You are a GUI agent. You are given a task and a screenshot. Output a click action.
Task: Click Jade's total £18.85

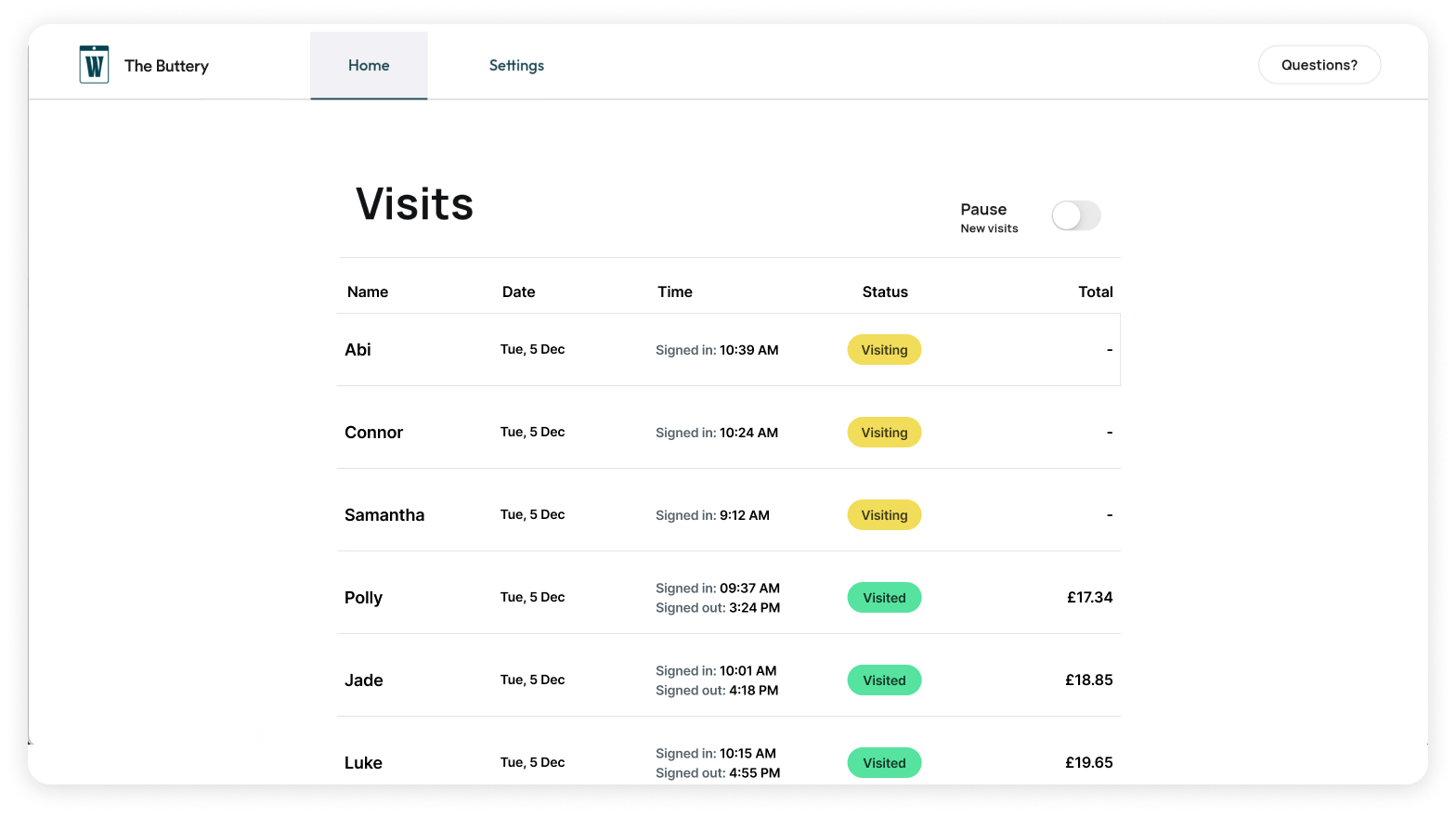pyautogui.click(x=1088, y=680)
